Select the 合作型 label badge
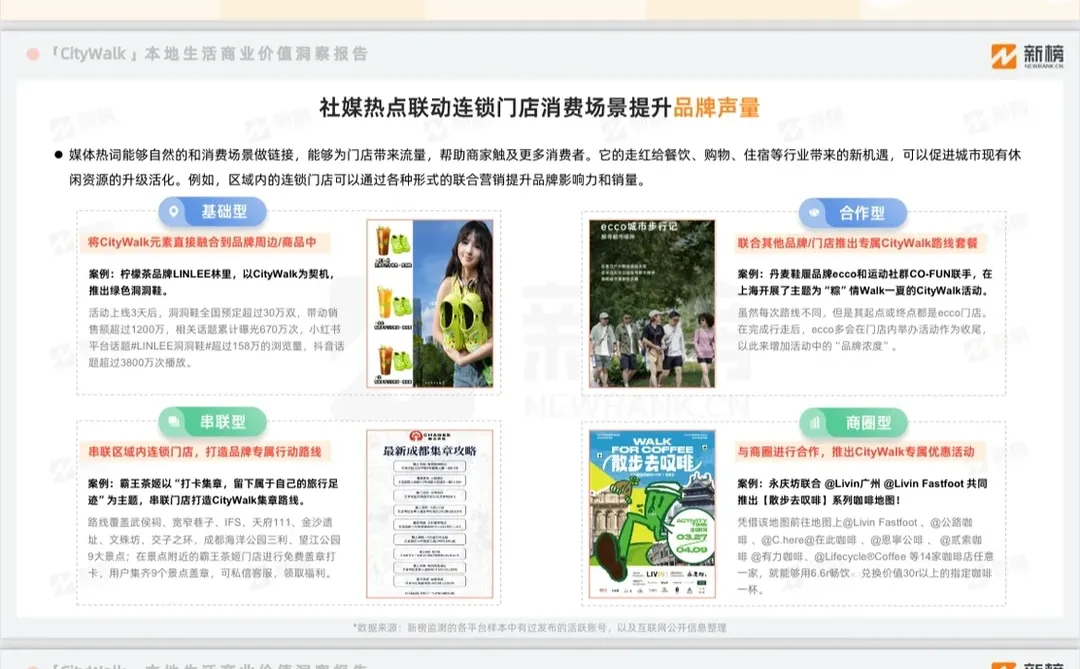 (853, 213)
